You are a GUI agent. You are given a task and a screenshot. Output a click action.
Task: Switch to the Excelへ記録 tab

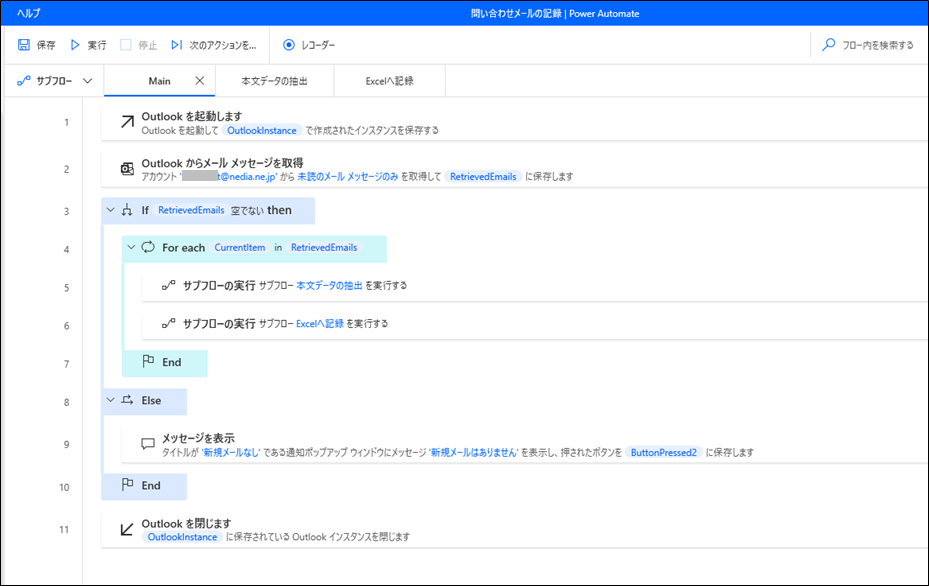click(x=389, y=81)
